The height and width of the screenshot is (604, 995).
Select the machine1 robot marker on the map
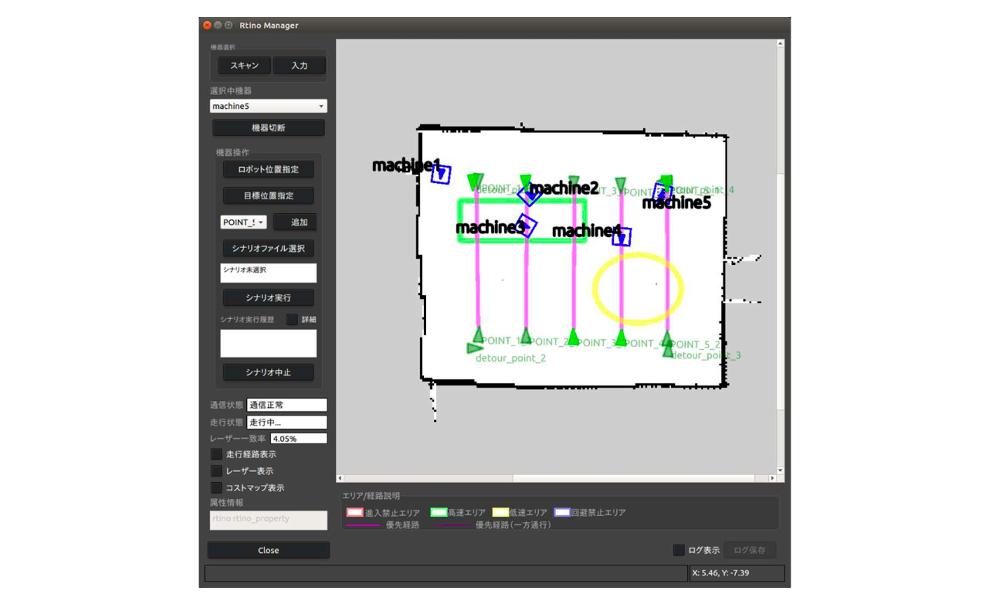tap(441, 174)
